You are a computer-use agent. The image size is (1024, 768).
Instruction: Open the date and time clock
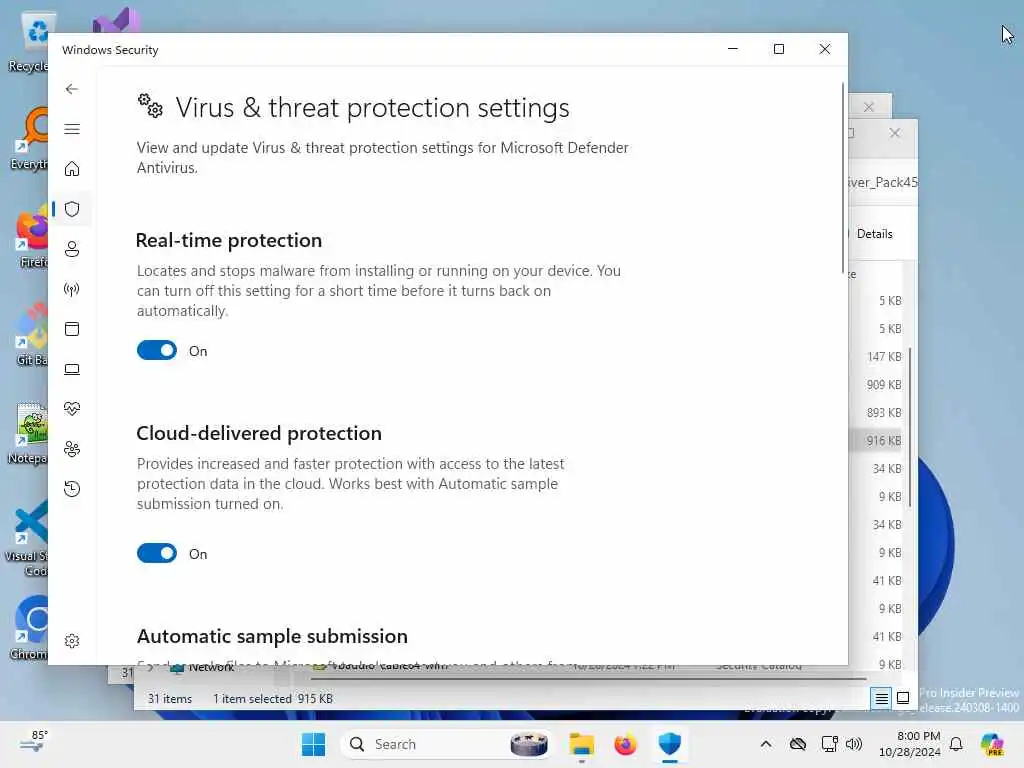(910, 744)
